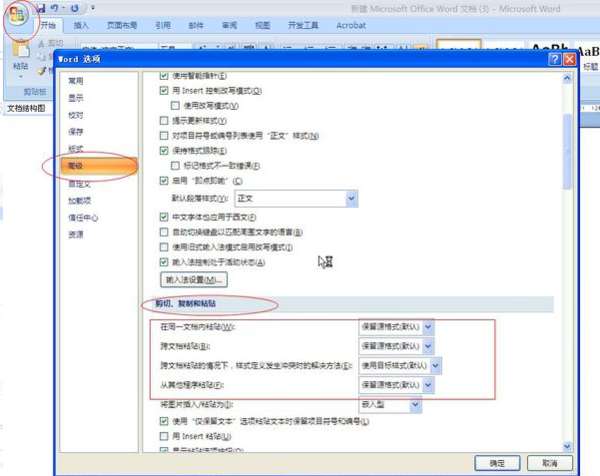Click the 取消 button
600x476 pixels.
549,463
